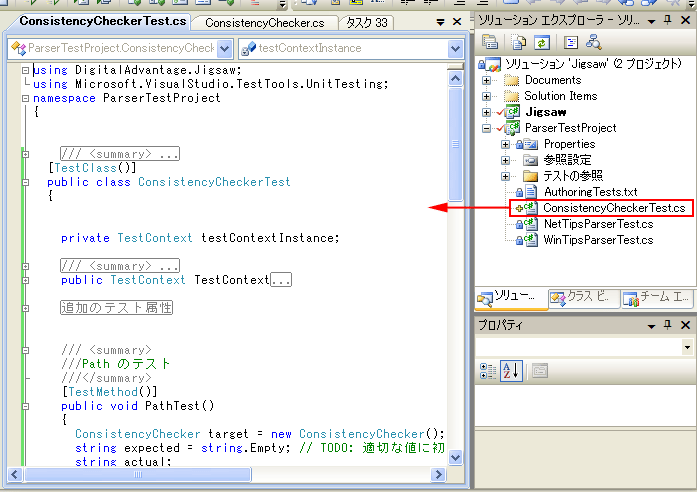Close the active editor document
697x492 pixels.
coord(457,22)
